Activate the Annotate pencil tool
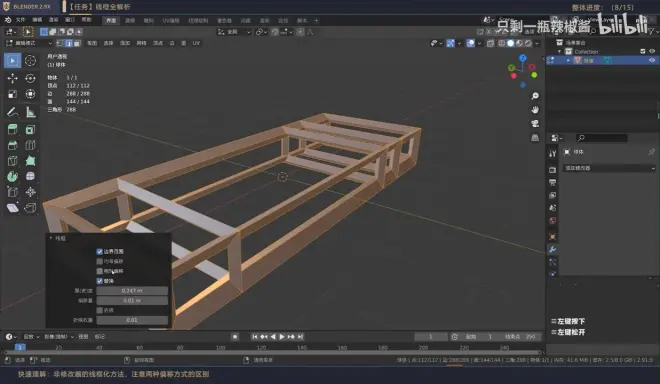 (x=12, y=112)
